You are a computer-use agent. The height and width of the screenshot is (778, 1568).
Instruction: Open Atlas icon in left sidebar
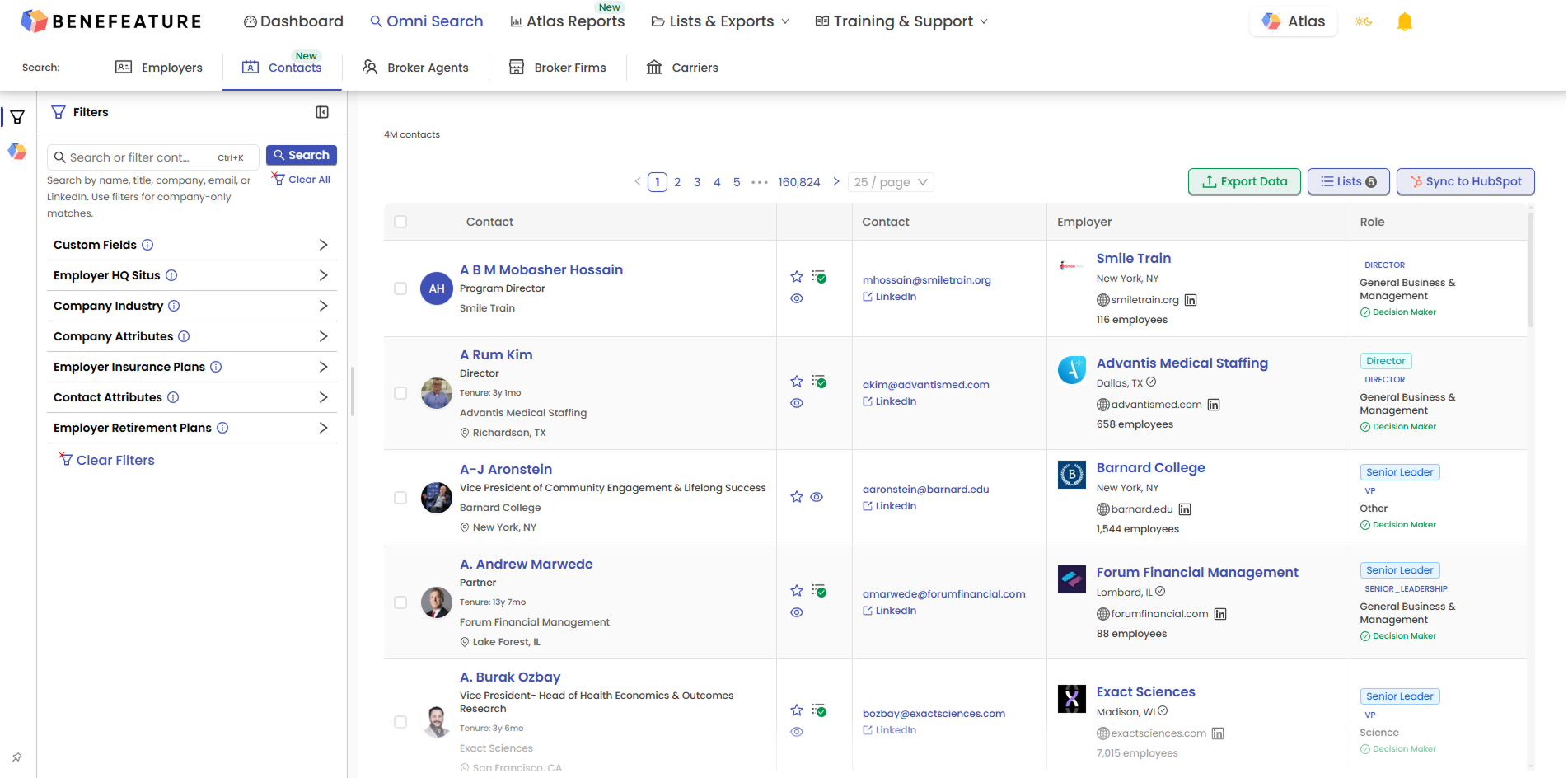[x=17, y=152]
